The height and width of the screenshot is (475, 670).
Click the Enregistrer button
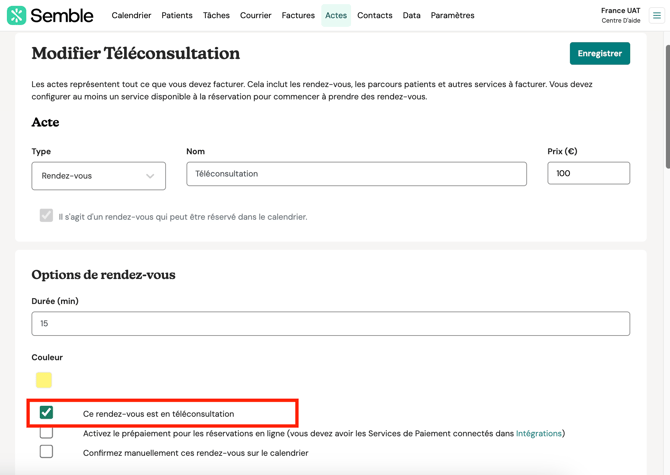[x=599, y=53]
